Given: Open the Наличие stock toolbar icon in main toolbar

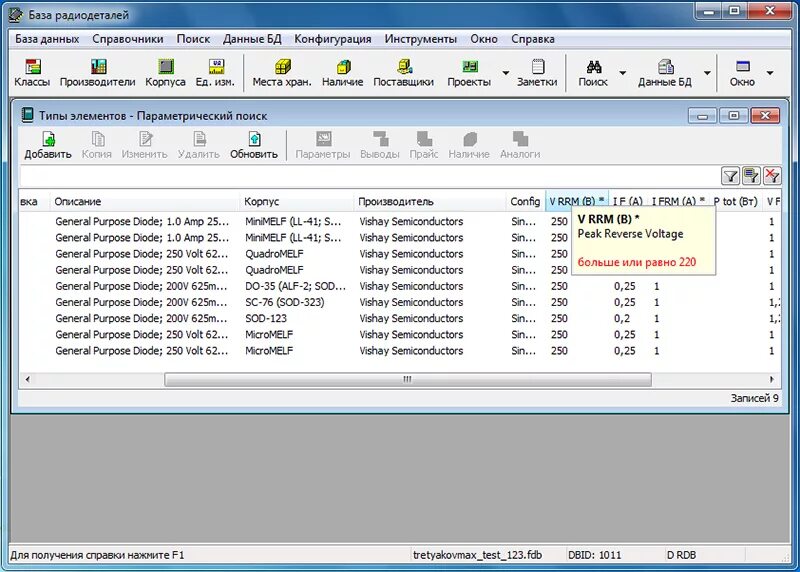Looking at the screenshot, I should tap(342, 73).
